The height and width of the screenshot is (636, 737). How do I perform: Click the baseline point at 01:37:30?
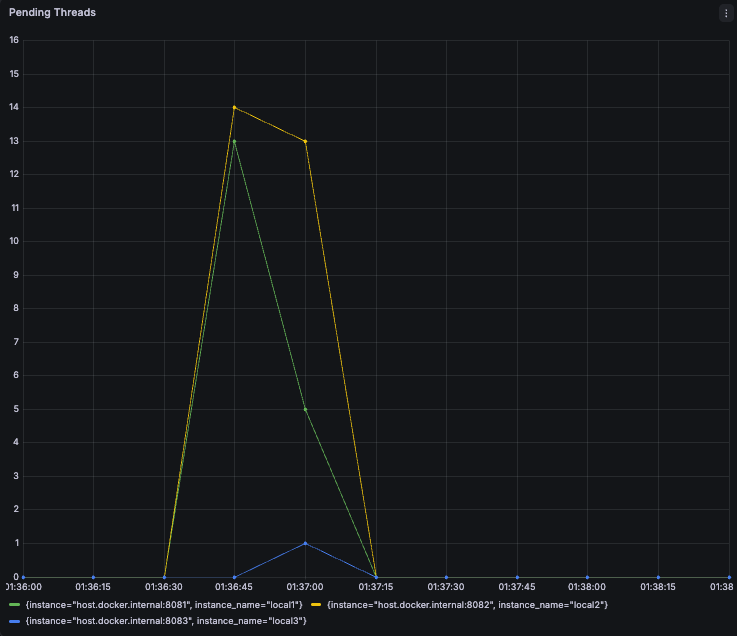(447, 577)
